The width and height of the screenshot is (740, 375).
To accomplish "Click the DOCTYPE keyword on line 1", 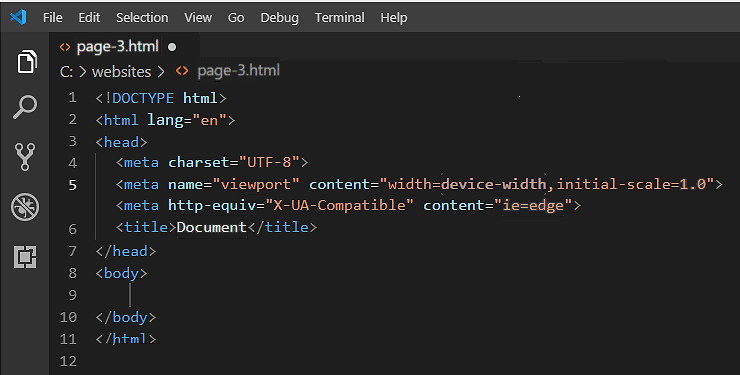I will click(143, 98).
